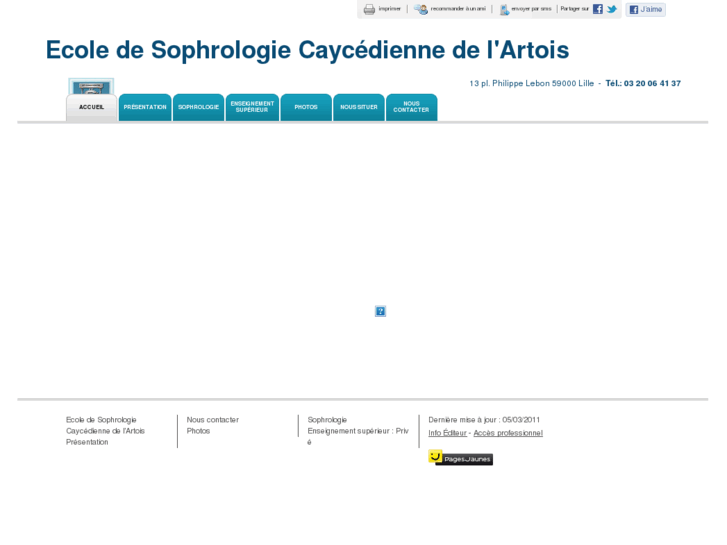Open the Nous Situer tab
Image resolution: width=727 pixels, height=545 pixels.
pos(359,108)
